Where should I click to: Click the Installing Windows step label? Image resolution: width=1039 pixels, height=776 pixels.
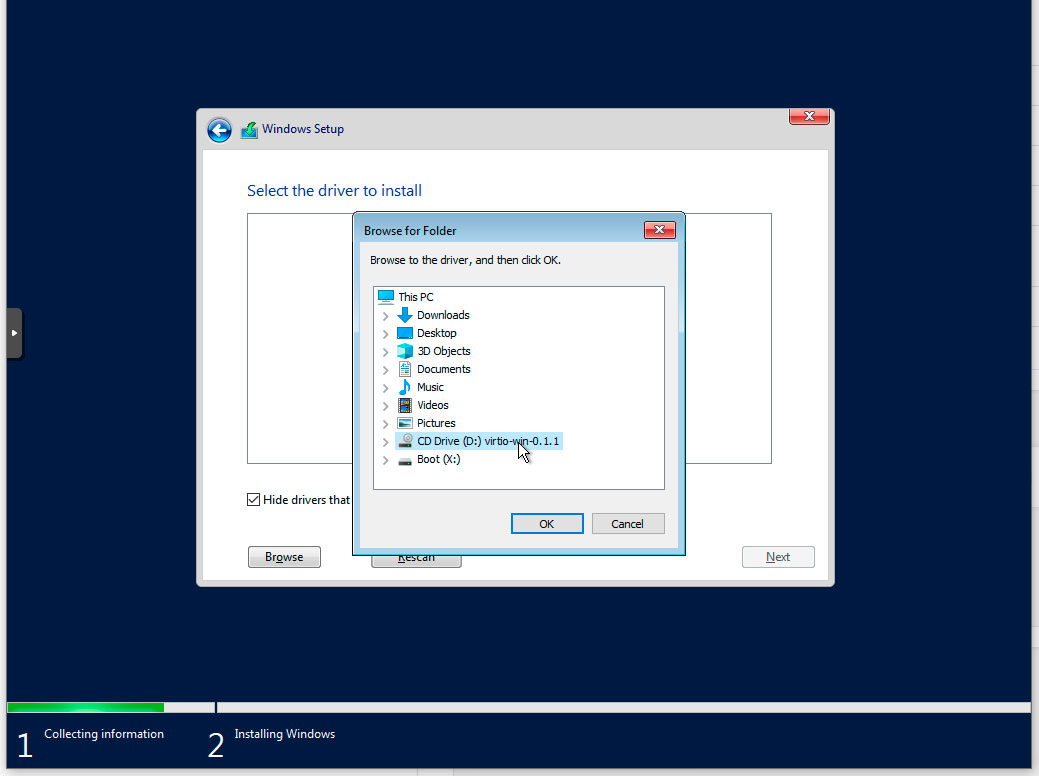284,733
